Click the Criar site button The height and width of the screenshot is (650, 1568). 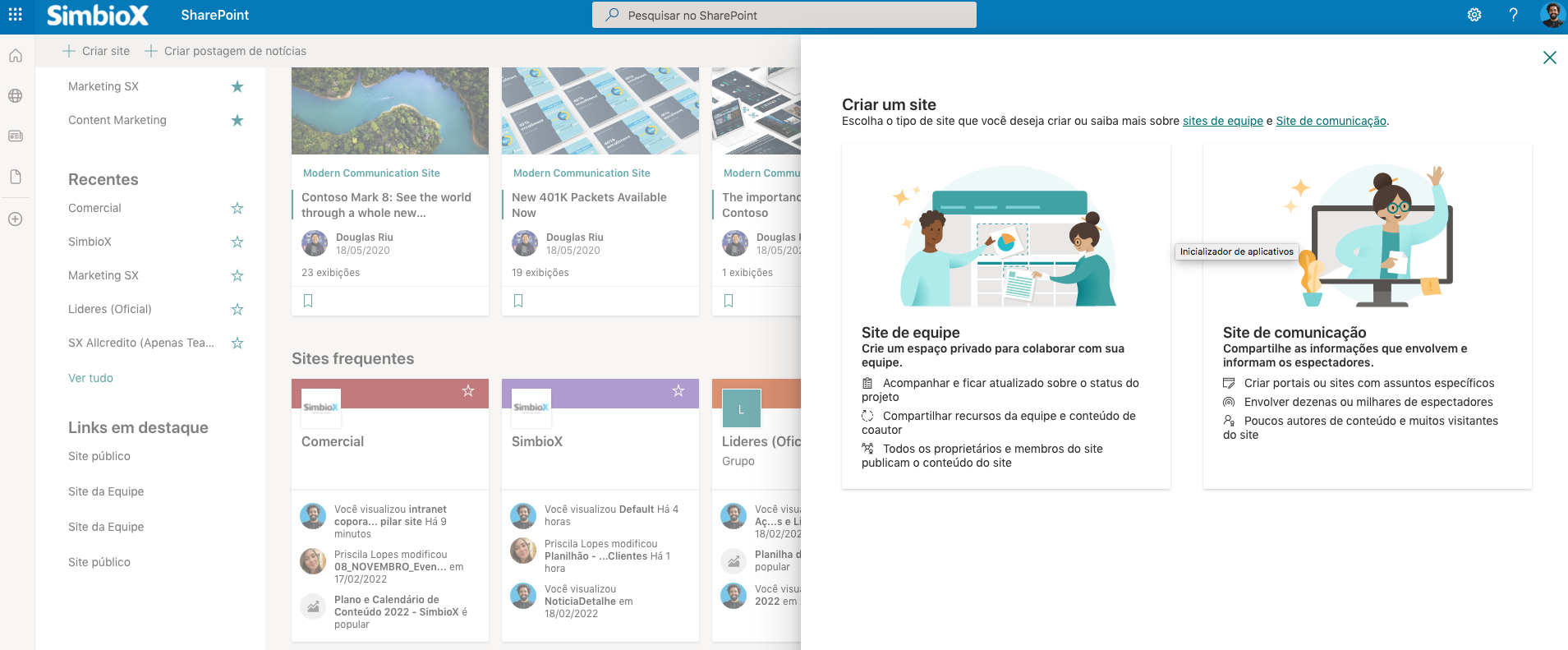click(96, 51)
